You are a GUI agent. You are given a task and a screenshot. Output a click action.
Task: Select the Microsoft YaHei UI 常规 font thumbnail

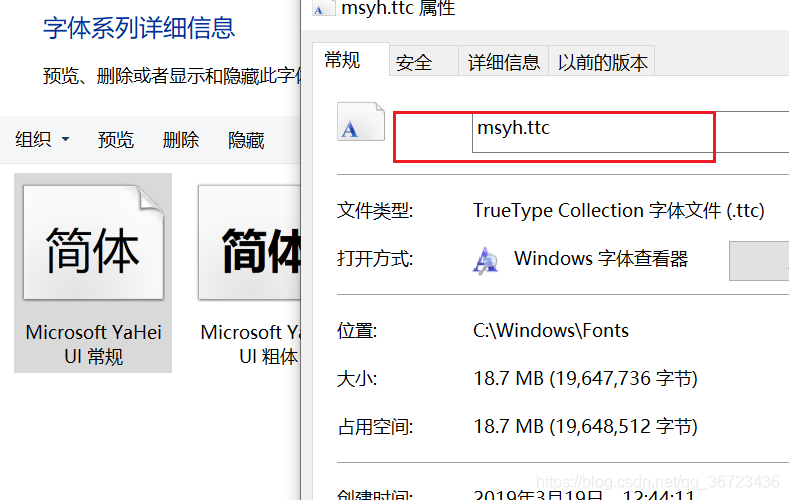click(x=94, y=242)
